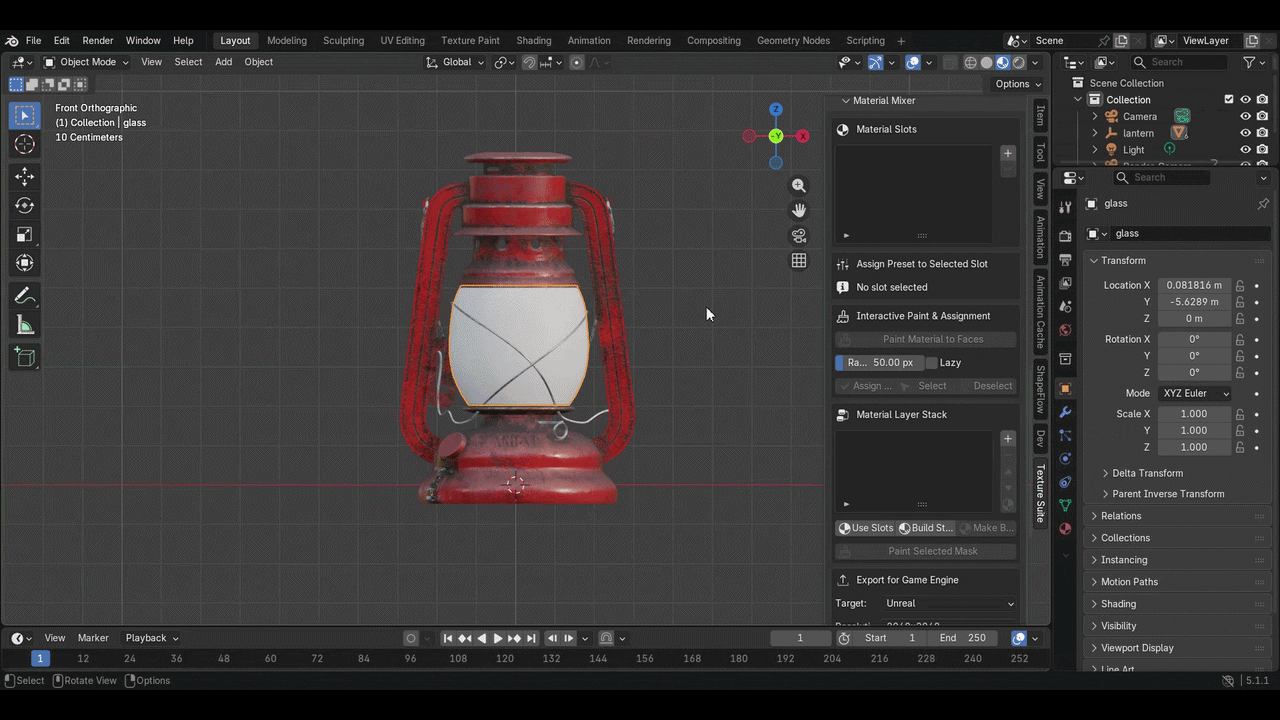Viewport: 1280px width, 720px height.
Task: Switch to the UV Editing workspace tab
Action: (402, 41)
